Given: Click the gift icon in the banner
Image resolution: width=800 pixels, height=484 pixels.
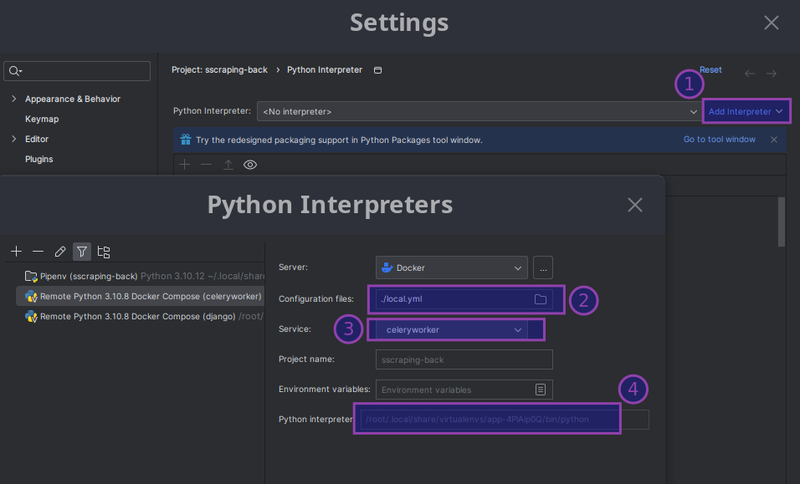Looking at the screenshot, I should click(x=185, y=139).
